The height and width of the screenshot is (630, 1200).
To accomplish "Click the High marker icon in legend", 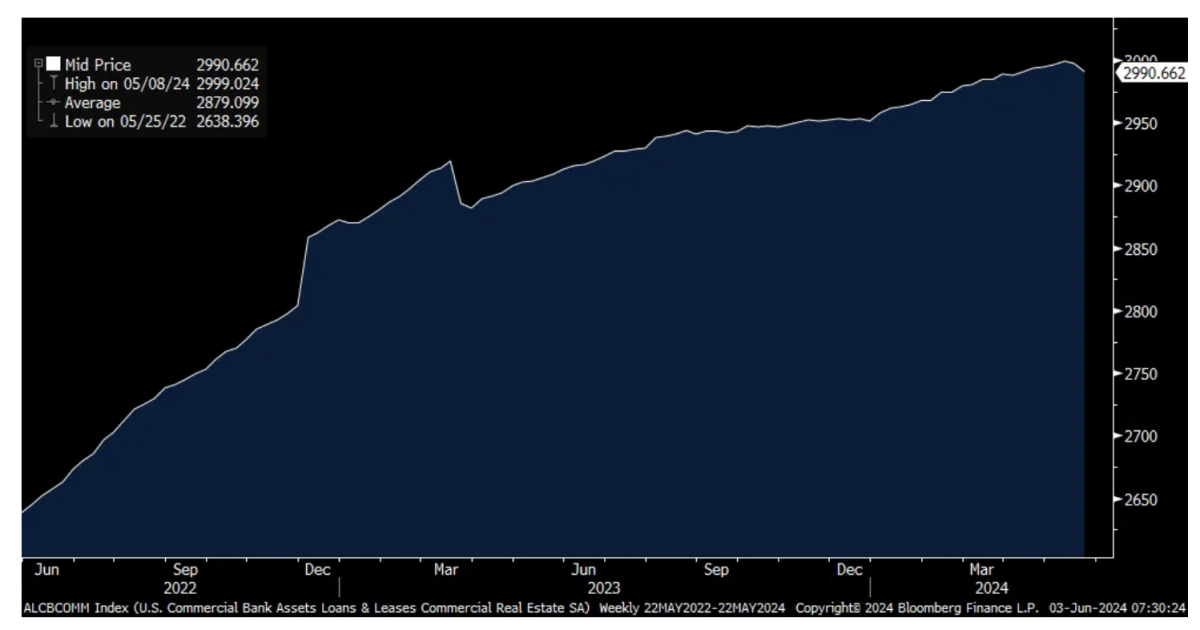I will (53, 84).
